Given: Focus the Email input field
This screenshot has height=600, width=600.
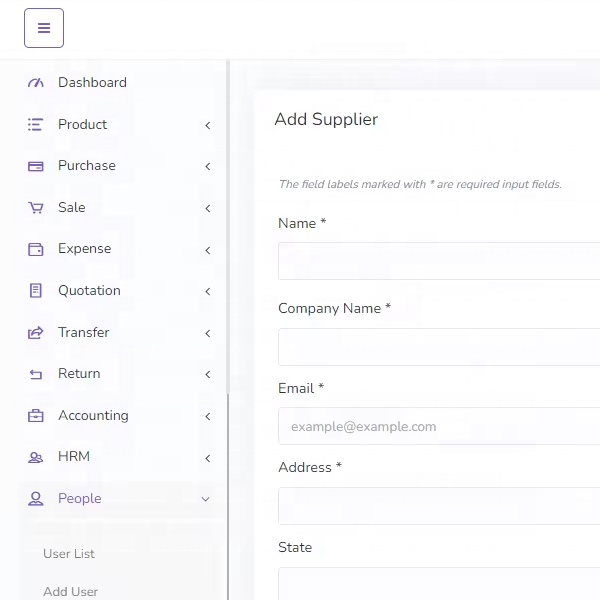Looking at the screenshot, I should (x=439, y=426).
